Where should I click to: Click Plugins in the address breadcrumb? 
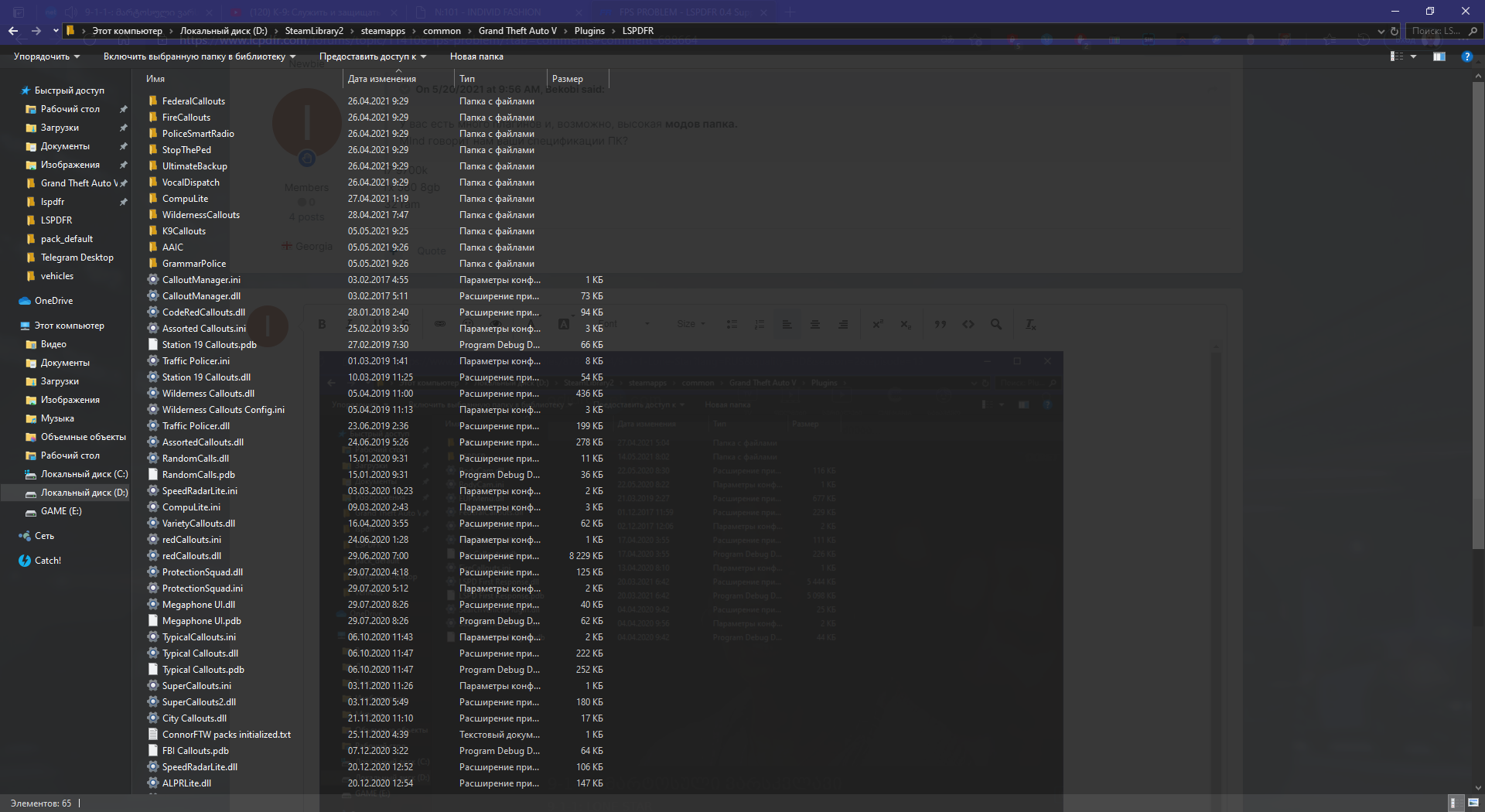(x=589, y=31)
